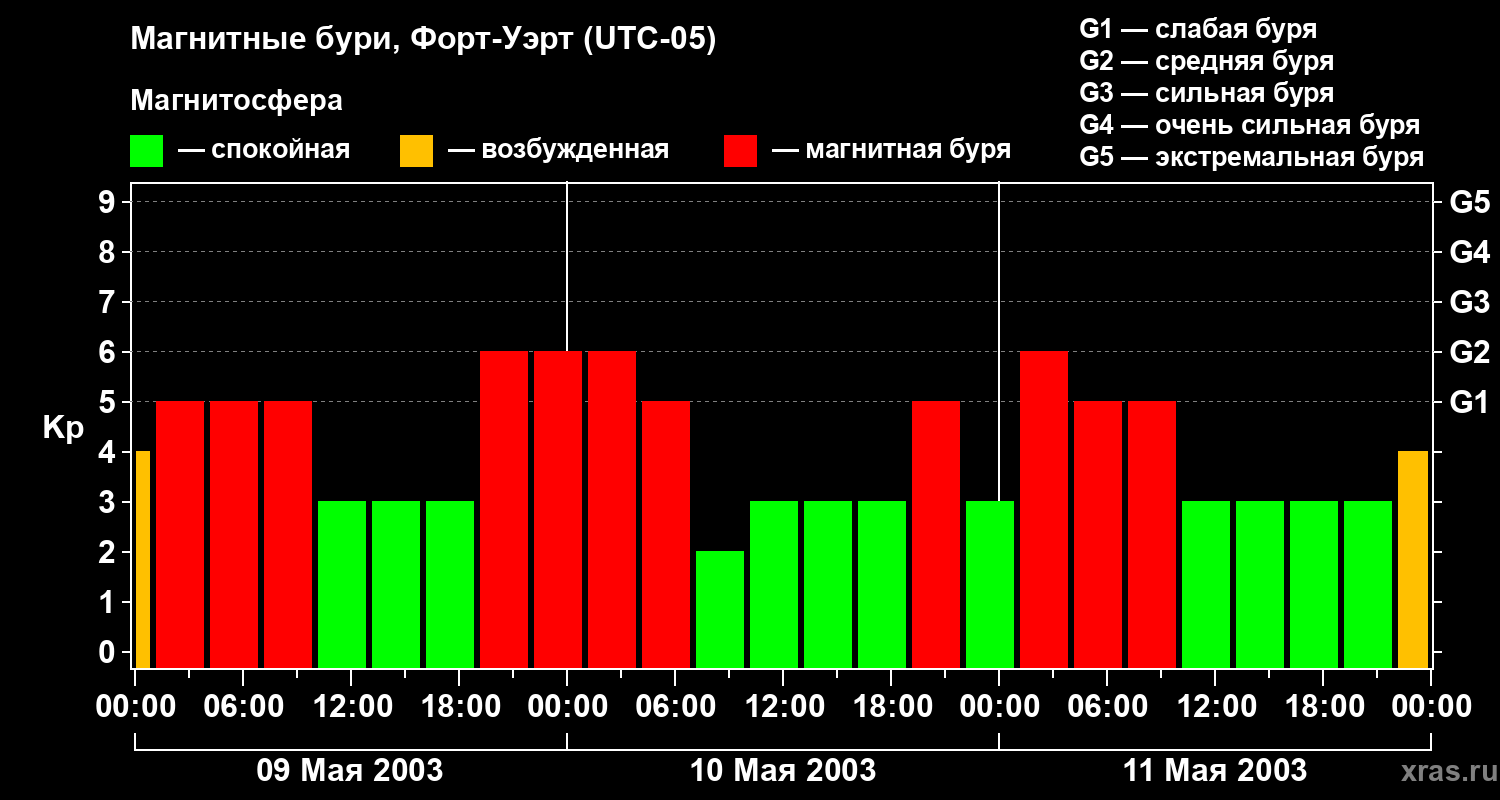Select the red Kp 5 bar at 19:00–22:00 on 10 May

coord(936,535)
